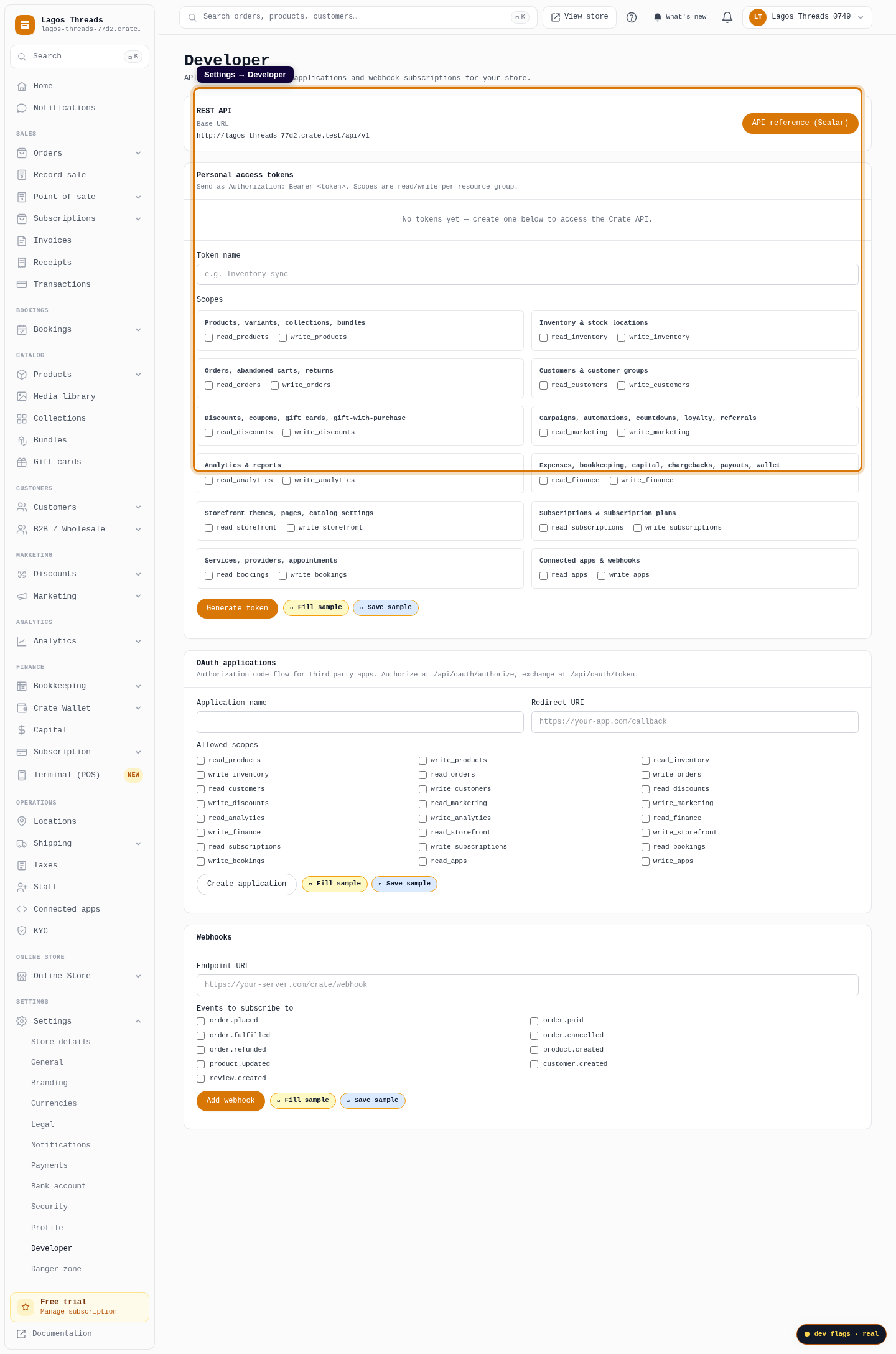This screenshot has height=1354, width=896.
Task: Open the bell notifications icon in top bar
Action: [x=727, y=17]
